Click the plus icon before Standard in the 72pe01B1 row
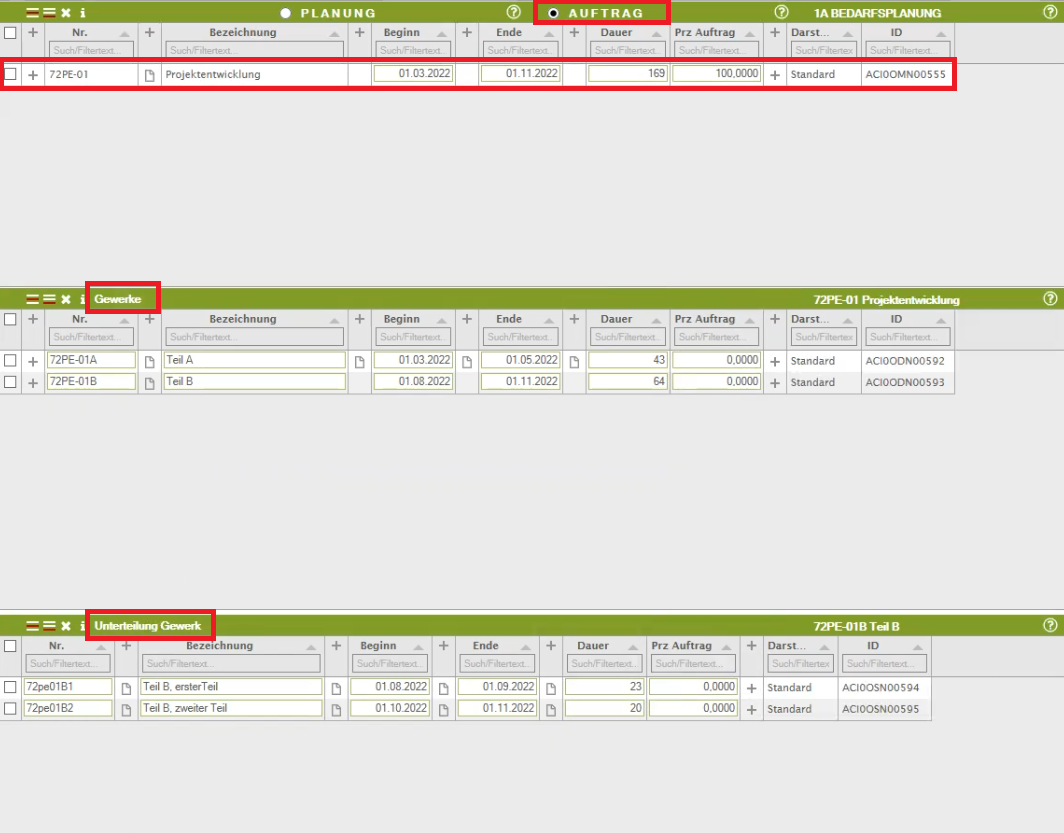The height and width of the screenshot is (833, 1064). [751, 688]
